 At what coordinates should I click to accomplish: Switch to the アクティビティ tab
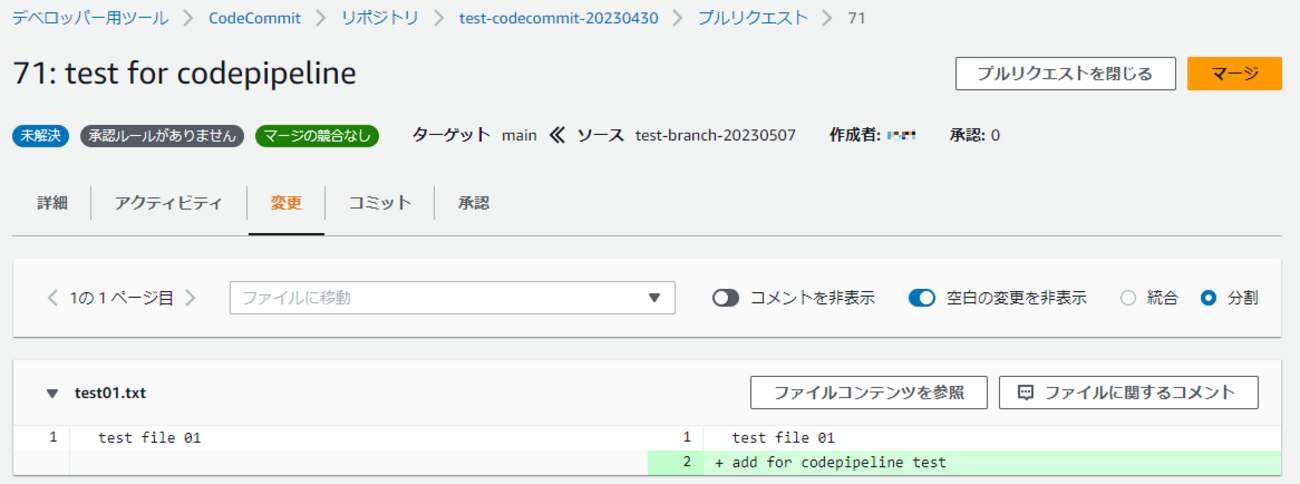tap(168, 203)
